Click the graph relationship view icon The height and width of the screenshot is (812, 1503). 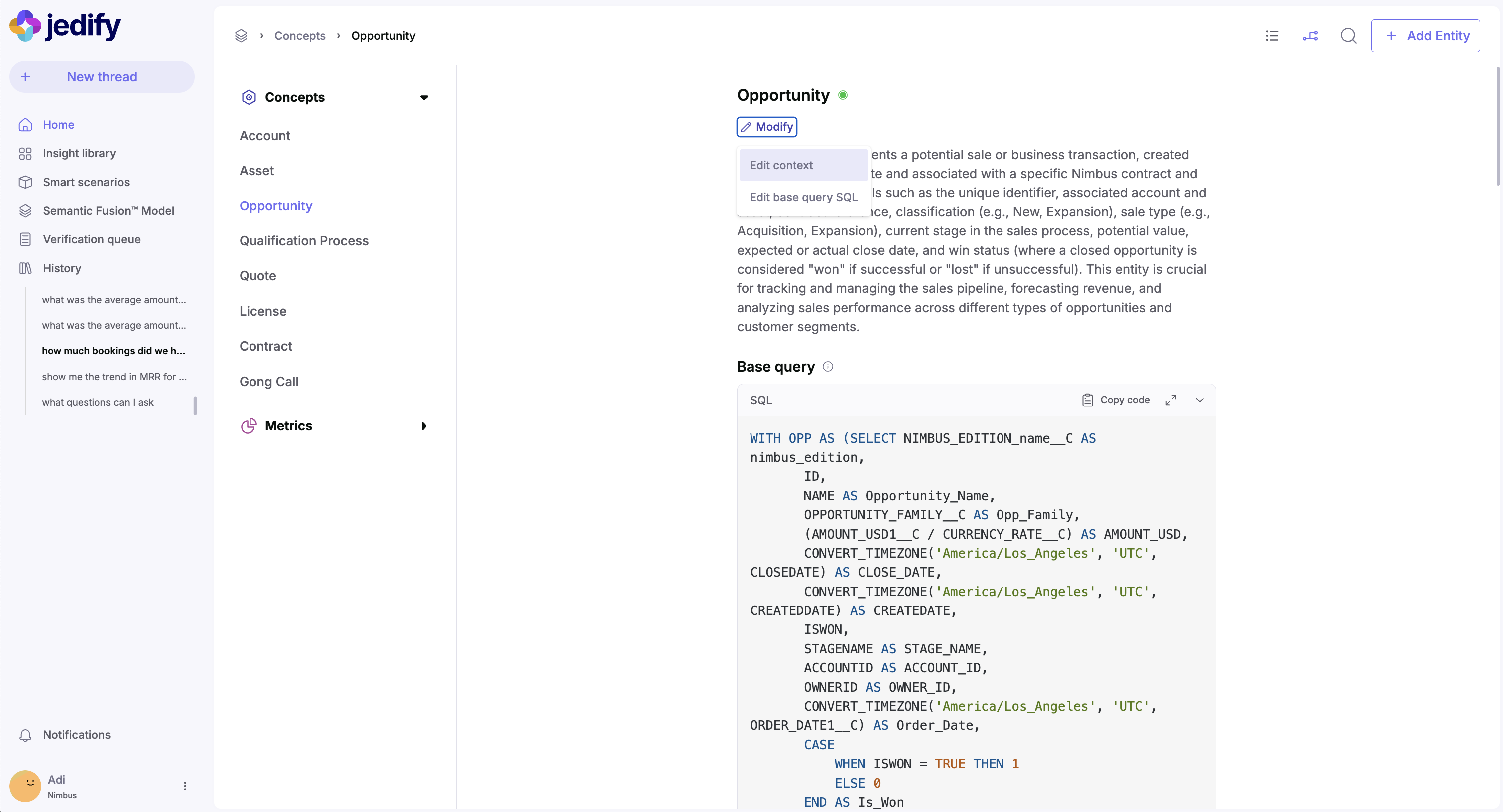[x=1310, y=36]
